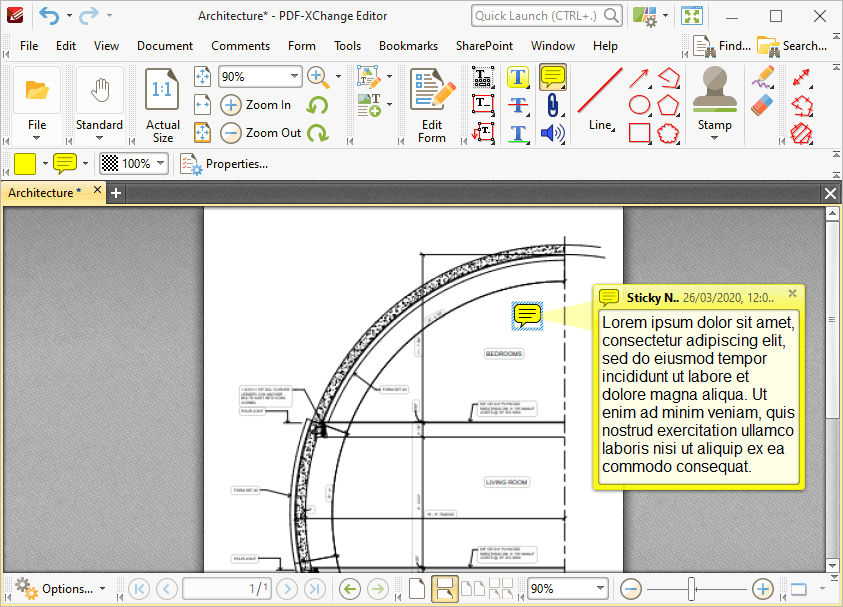Select the Sound annotation speaker tool
This screenshot has width=843, height=607.
pos(552,133)
